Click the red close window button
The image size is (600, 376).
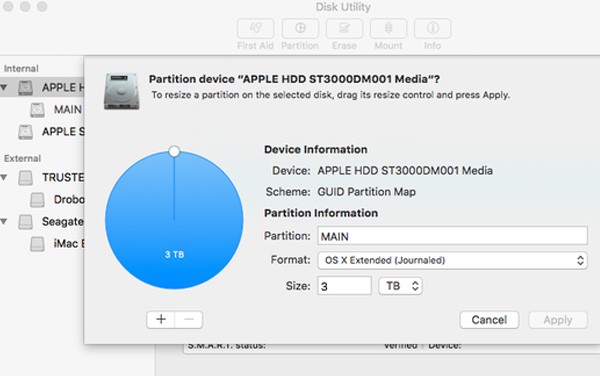pyautogui.click(x=8, y=7)
